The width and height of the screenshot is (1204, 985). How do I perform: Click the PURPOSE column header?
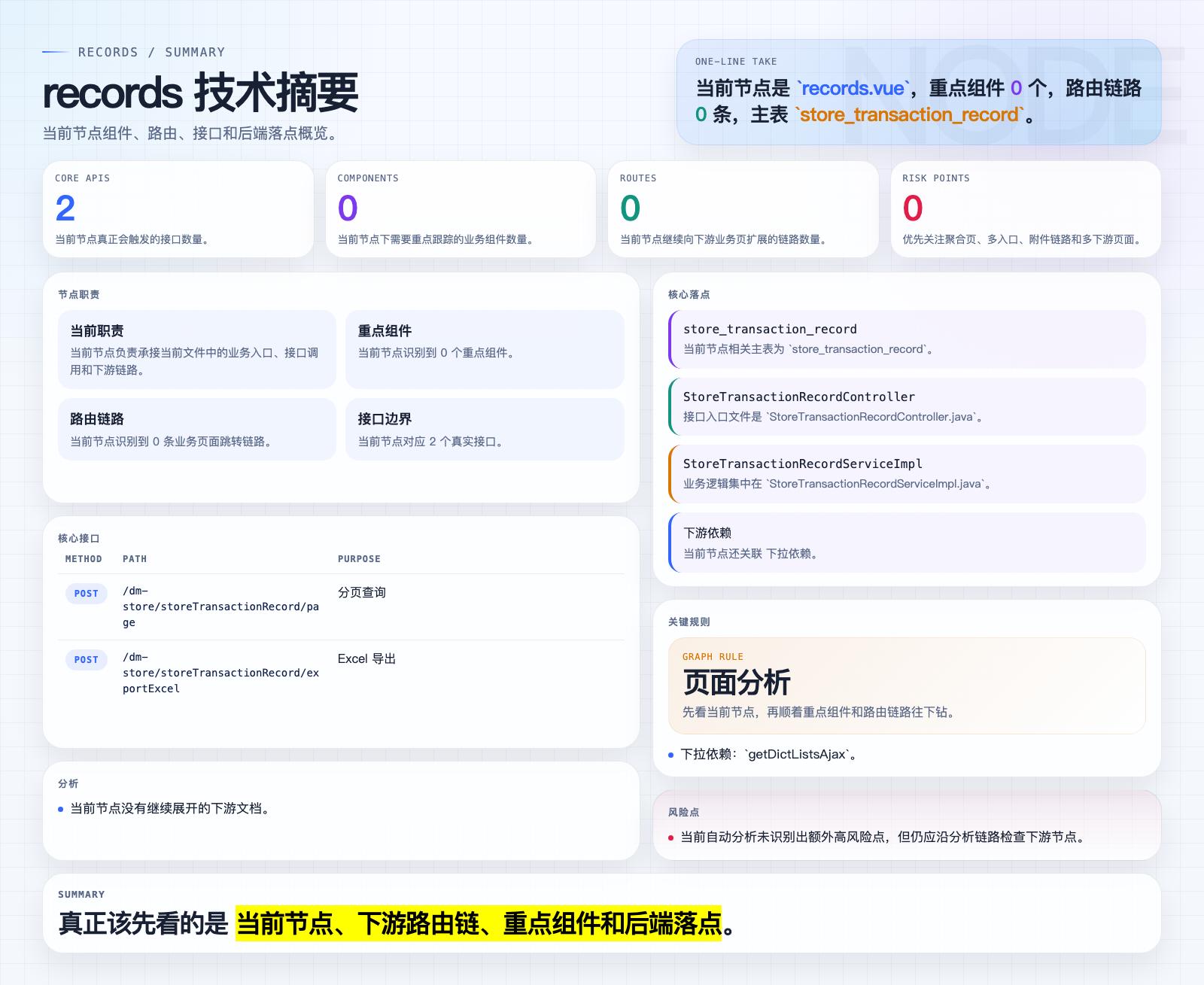(359, 559)
